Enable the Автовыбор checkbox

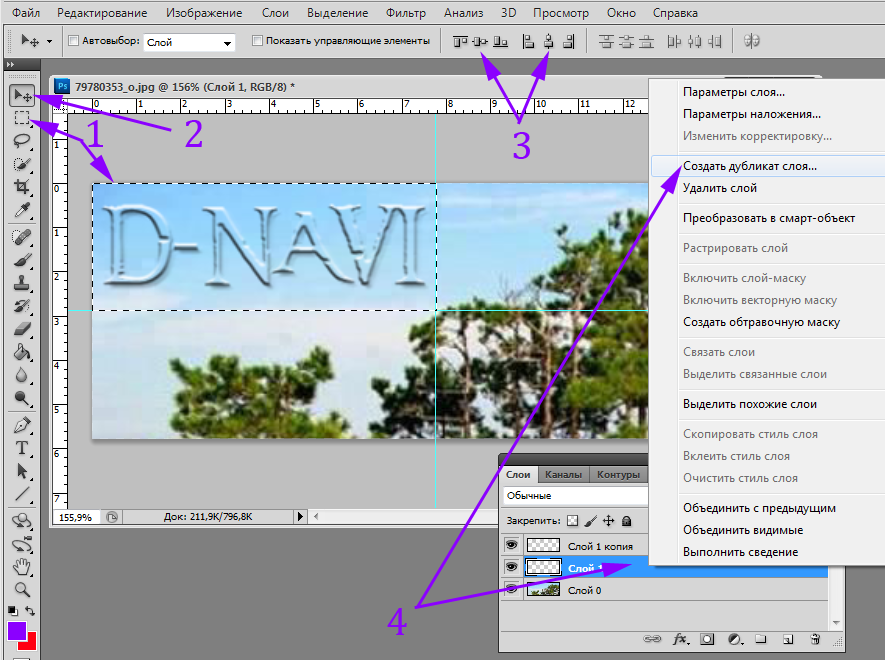tap(73, 41)
